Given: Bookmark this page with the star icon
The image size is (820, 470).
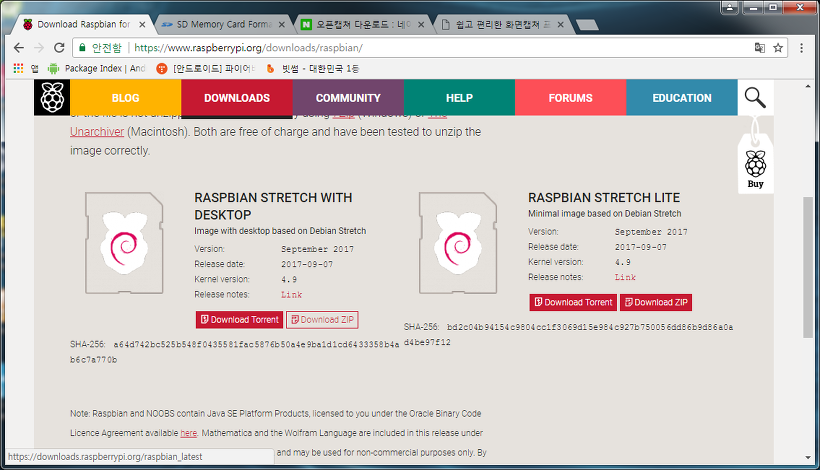Looking at the screenshot, I should pos(778,48).
